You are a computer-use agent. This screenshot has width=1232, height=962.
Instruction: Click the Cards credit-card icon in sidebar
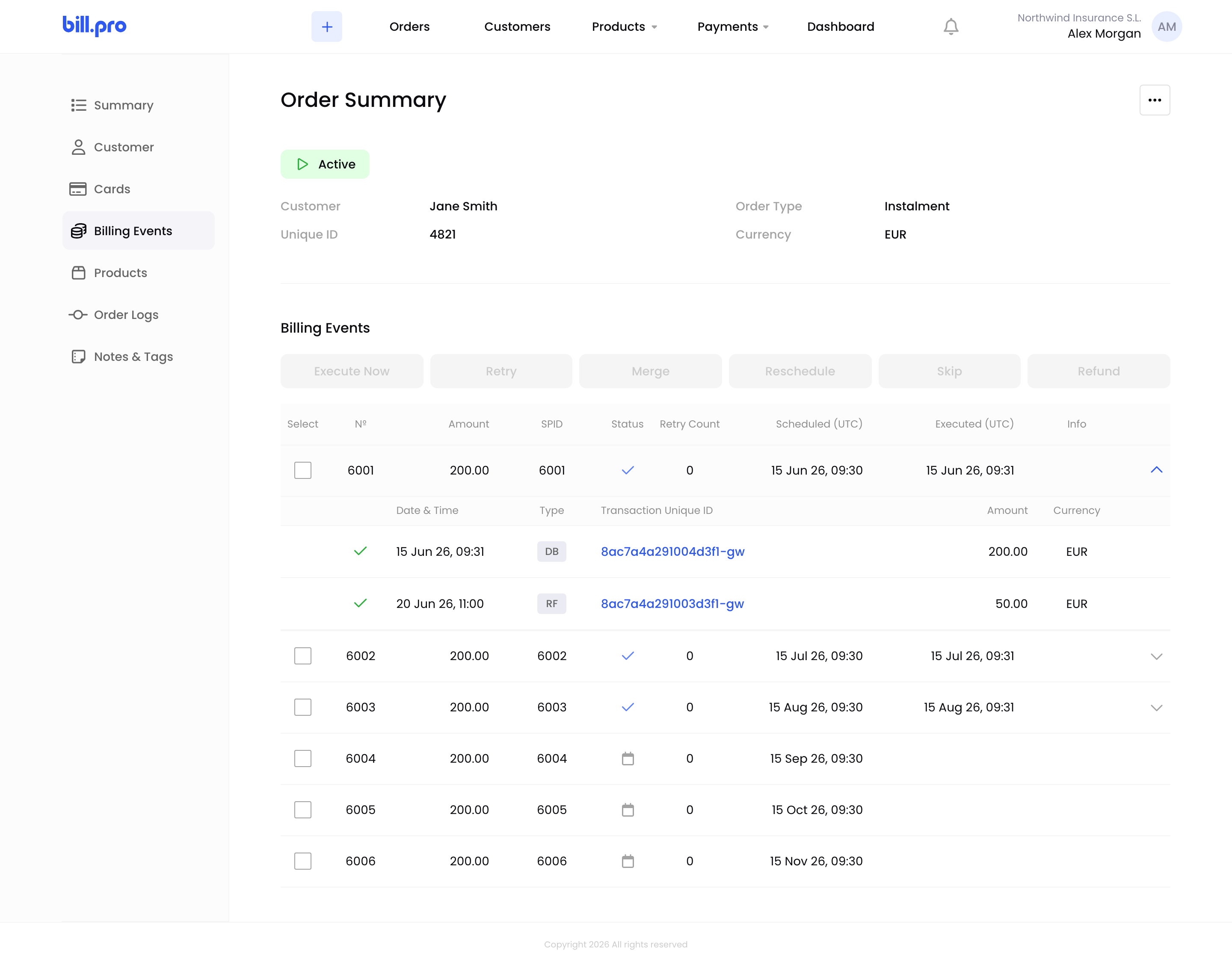point(78,189)
